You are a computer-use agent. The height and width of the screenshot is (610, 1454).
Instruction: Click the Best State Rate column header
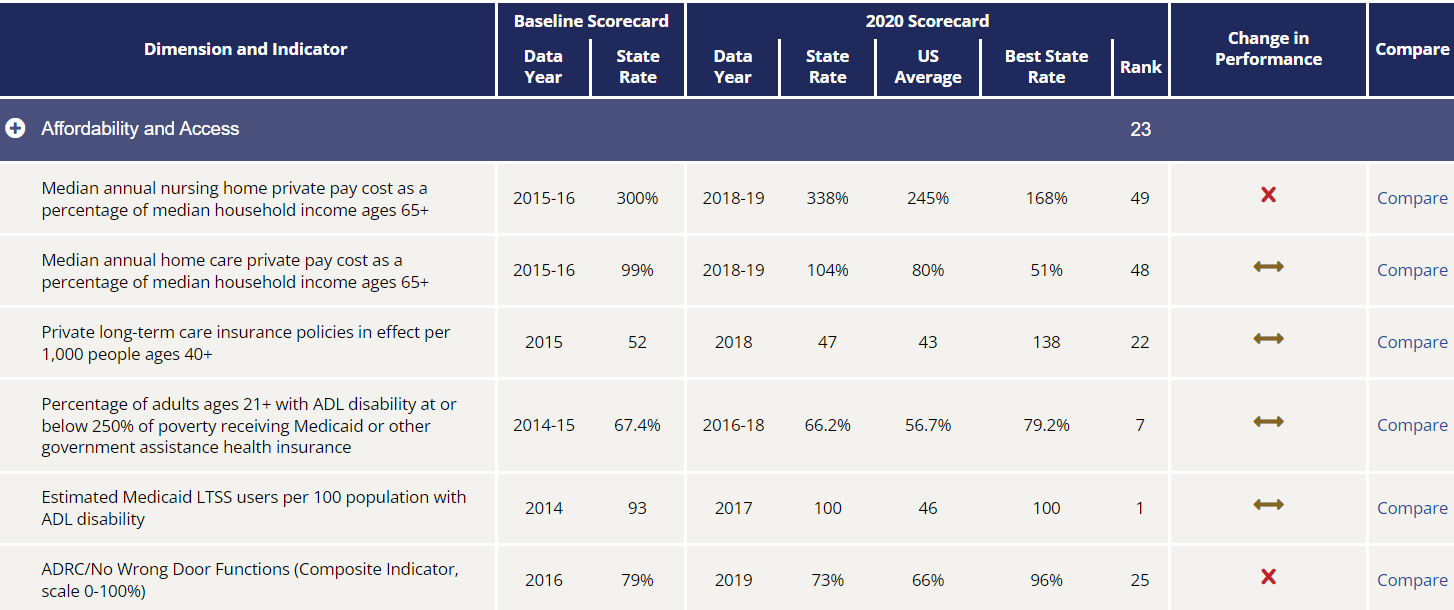pos(1046,67)
